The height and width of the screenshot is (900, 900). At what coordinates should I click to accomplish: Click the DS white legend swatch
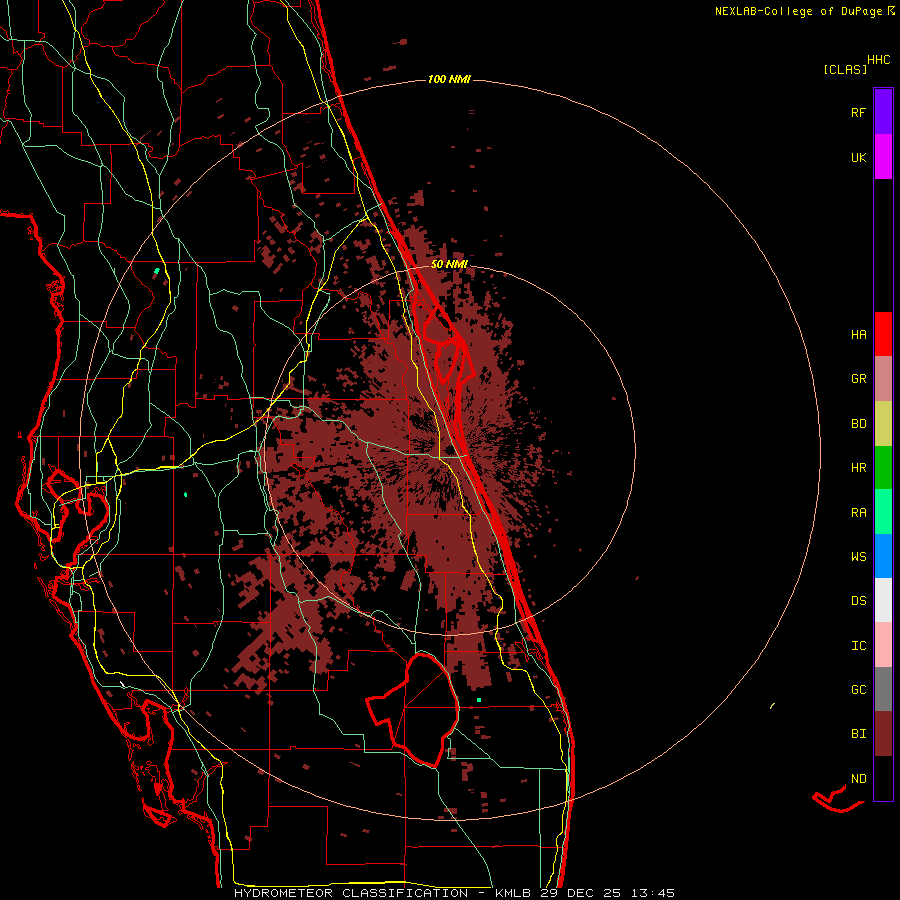click(883, 600)
